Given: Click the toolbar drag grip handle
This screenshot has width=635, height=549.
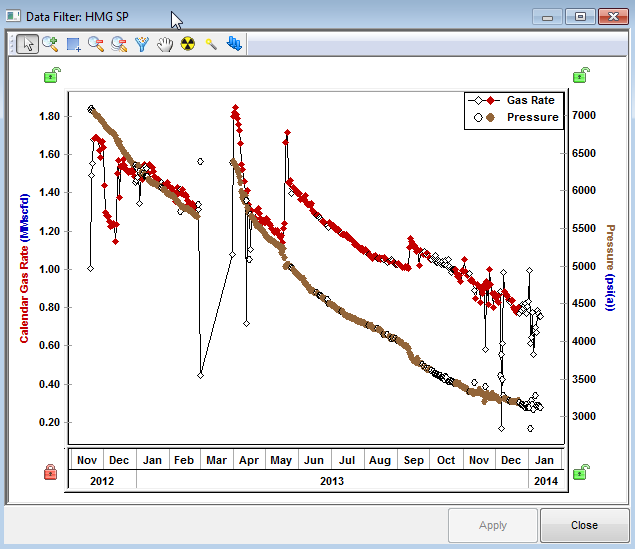Looking at the screenshot, I should pyautogui.click(x=12, y=44).
